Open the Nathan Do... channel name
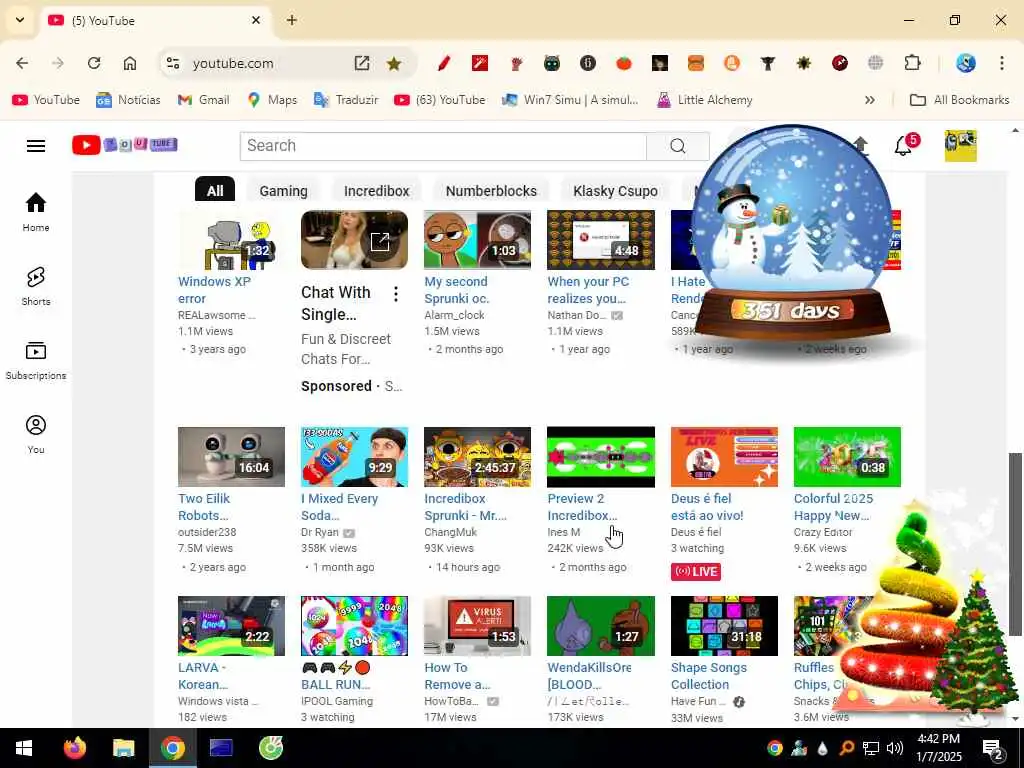The image size is (1024, 768). [577, 315]
